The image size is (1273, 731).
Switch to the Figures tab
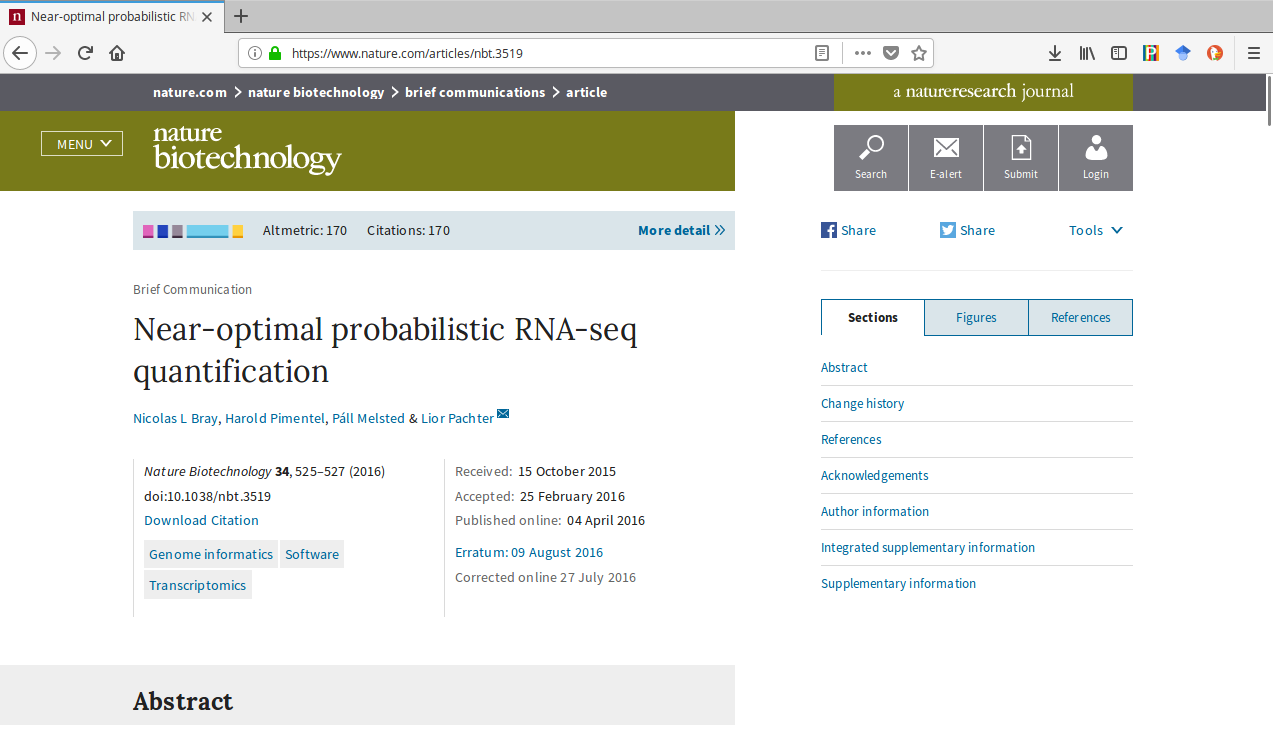[x=976, y=317]
